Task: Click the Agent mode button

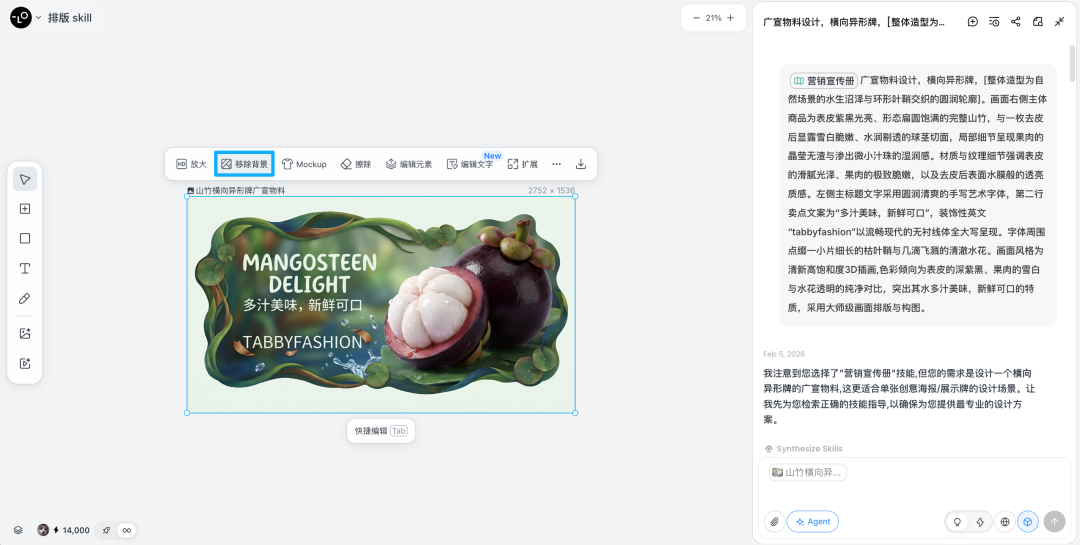Action: pos(813,522)
